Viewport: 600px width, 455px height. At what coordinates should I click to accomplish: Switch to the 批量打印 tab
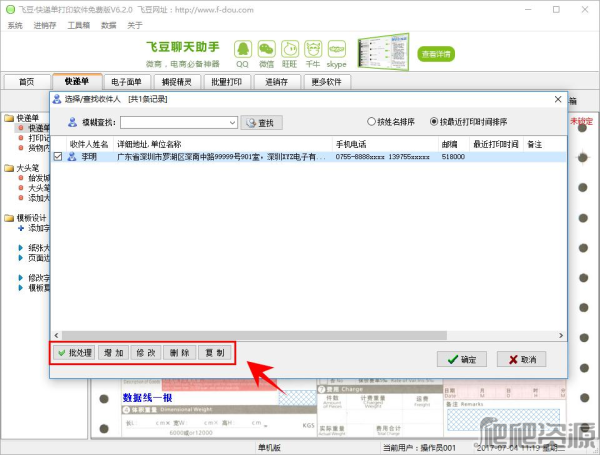tap(227, 82)
